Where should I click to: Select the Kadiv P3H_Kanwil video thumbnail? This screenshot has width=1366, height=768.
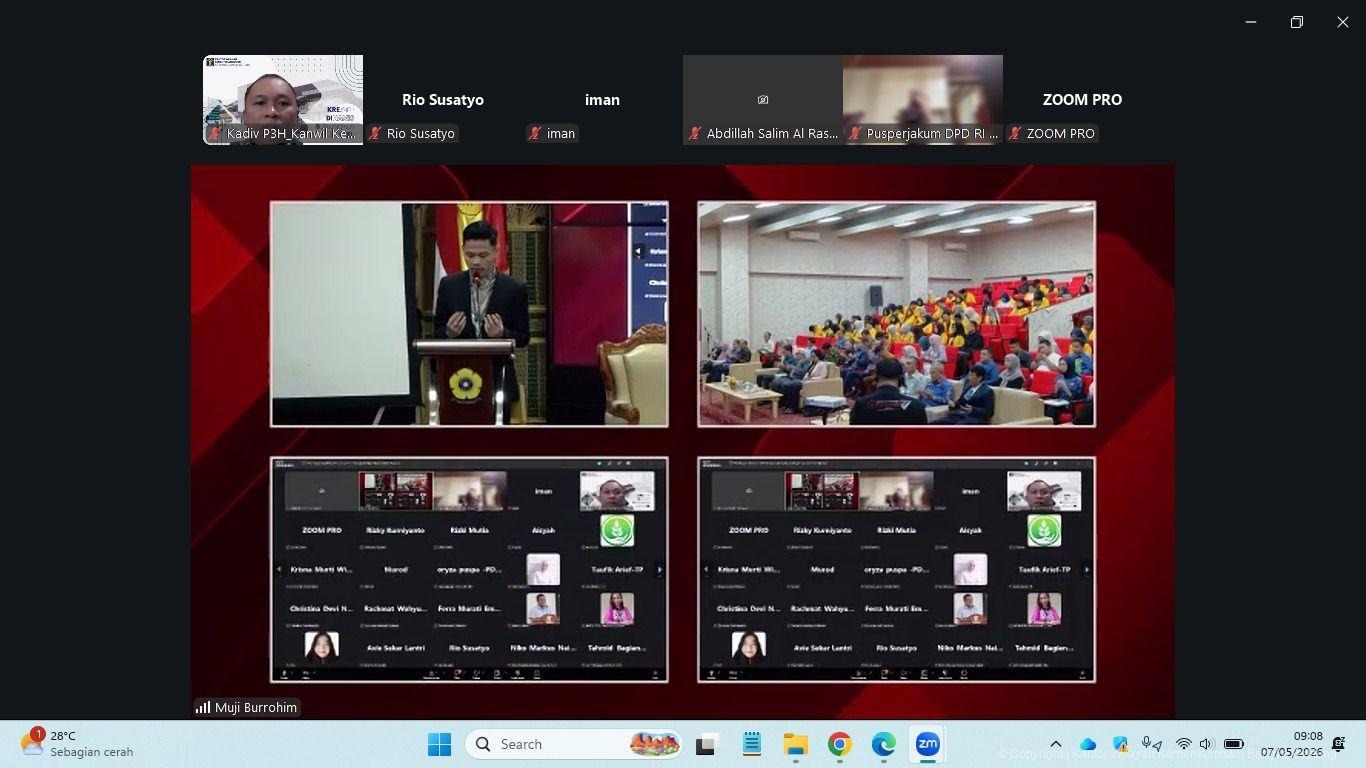283,100
